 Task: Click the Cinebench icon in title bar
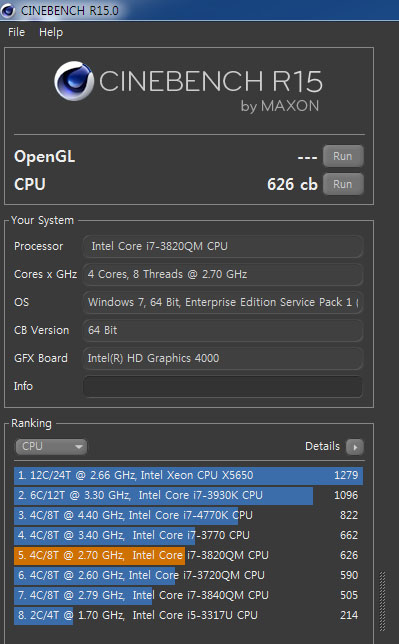(x=7, y=10)
